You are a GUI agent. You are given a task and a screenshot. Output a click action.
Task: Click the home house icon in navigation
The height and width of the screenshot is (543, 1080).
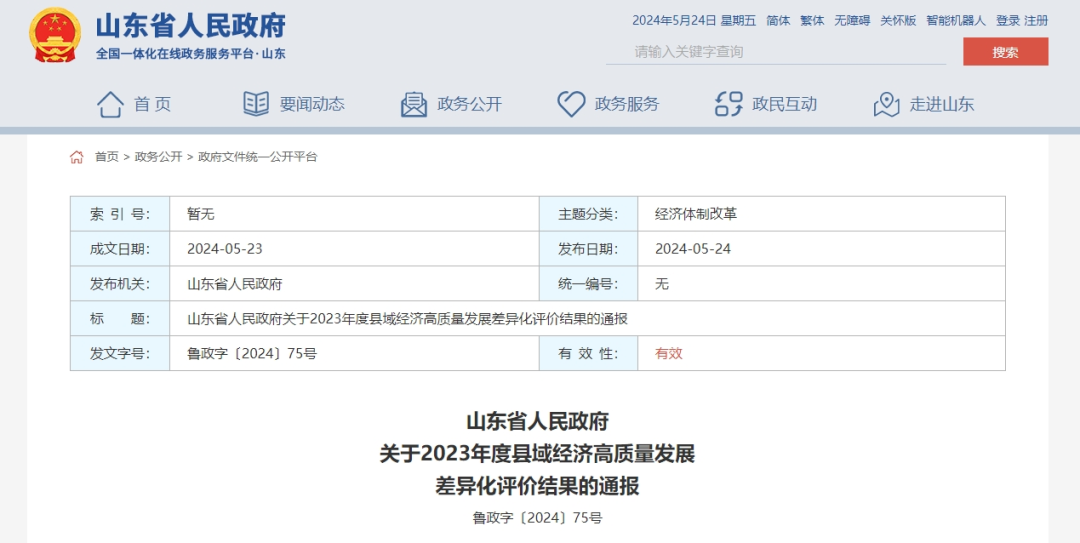[x=110, y=105]
